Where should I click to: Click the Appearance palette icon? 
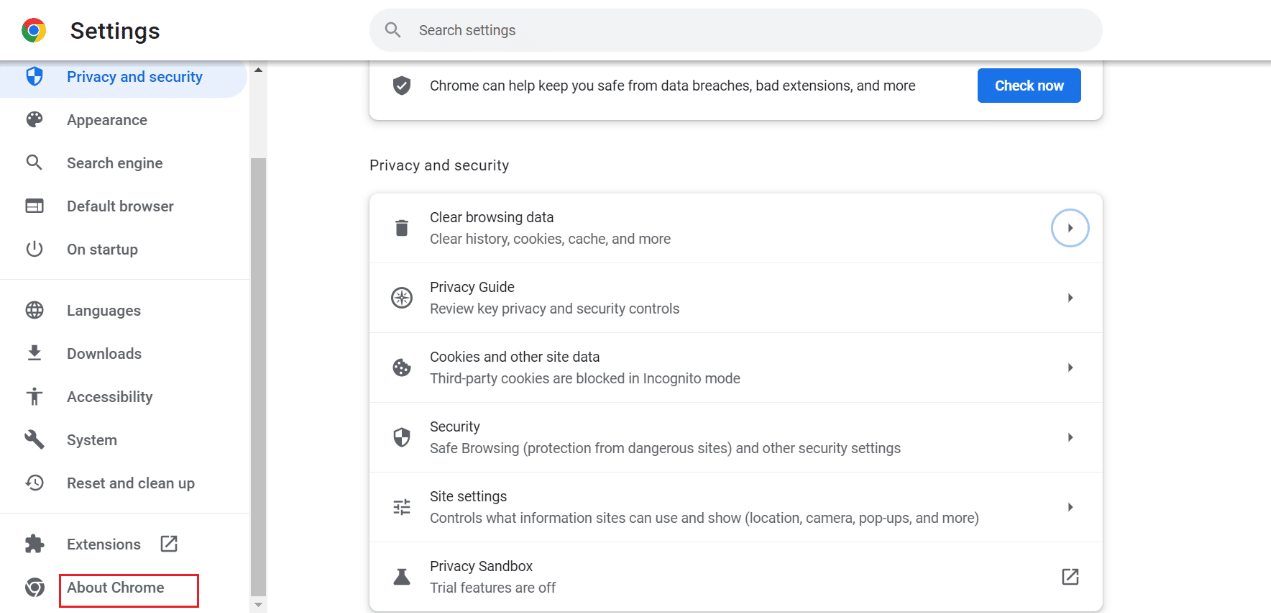coord(34,120)
